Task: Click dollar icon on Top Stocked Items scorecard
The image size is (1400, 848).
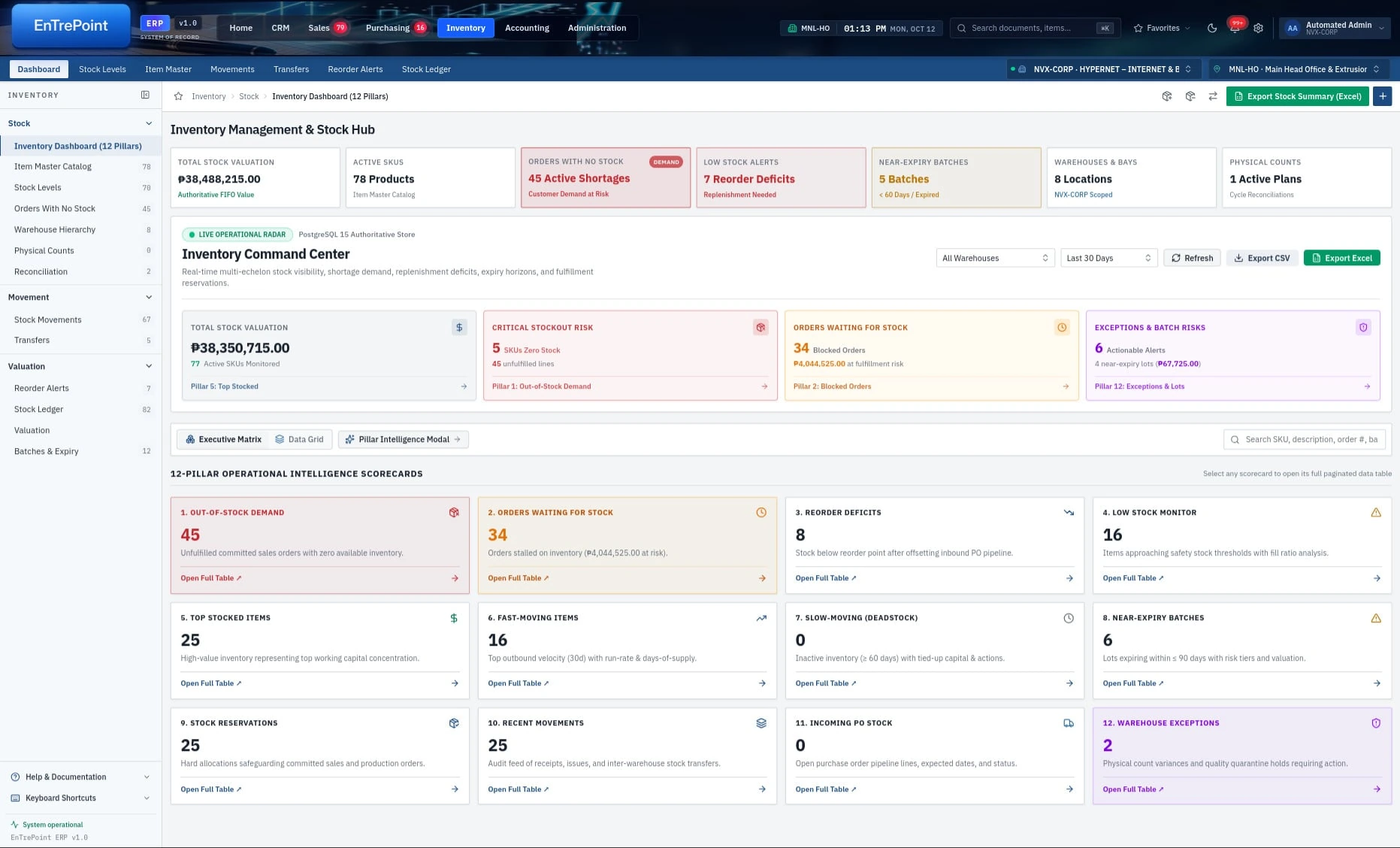Action: point(454,618)
